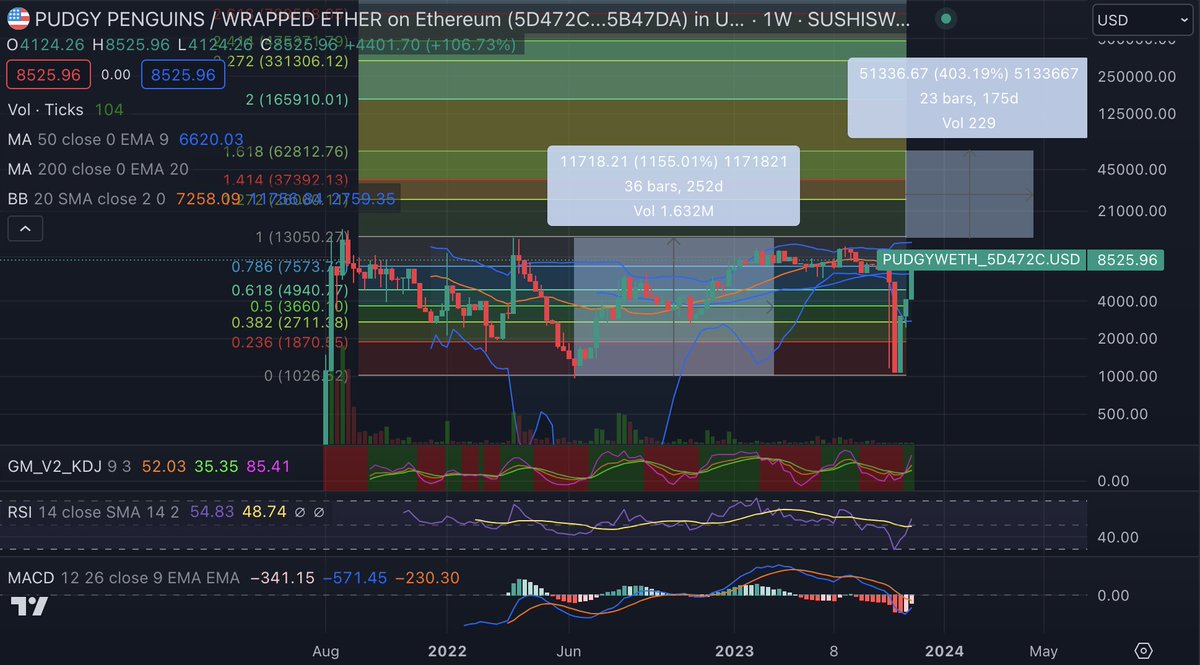Click the 125000.00 price scale label
The image size is (1200, 665).
click(x=1135, y=113)
